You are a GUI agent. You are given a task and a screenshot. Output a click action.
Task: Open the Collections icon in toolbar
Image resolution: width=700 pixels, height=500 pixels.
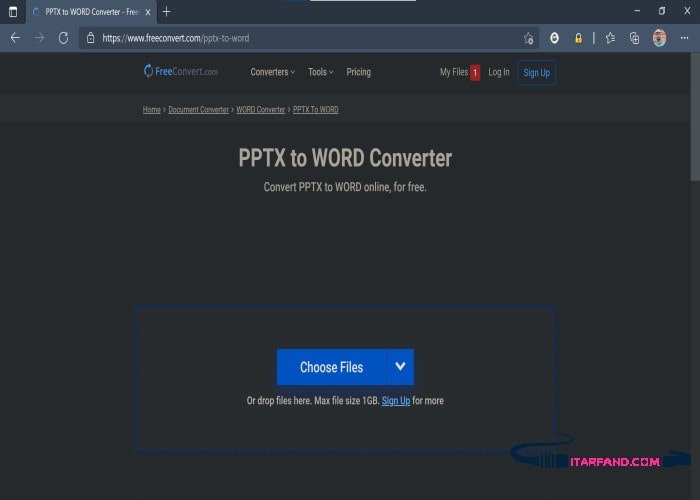click(x=634, y=38)
